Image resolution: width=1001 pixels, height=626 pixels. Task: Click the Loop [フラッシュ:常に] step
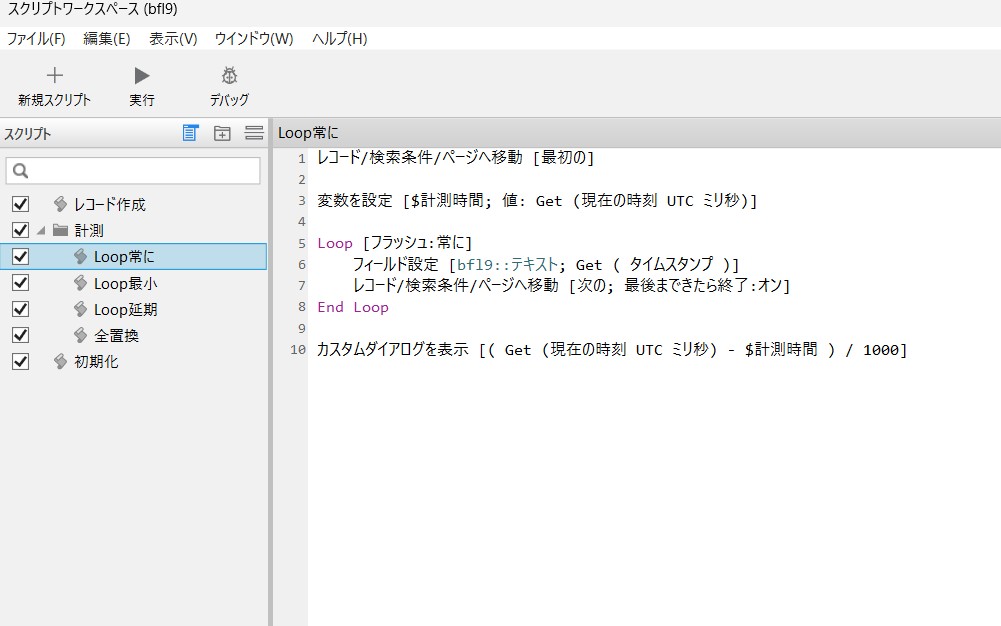[395, 243]
